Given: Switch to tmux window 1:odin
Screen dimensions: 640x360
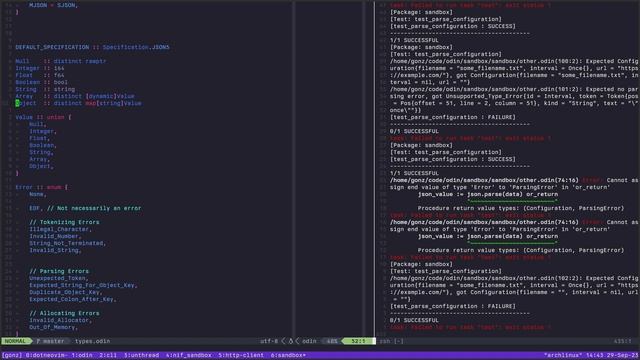Looking at the screenshot, I should click(x=82, y=355).
